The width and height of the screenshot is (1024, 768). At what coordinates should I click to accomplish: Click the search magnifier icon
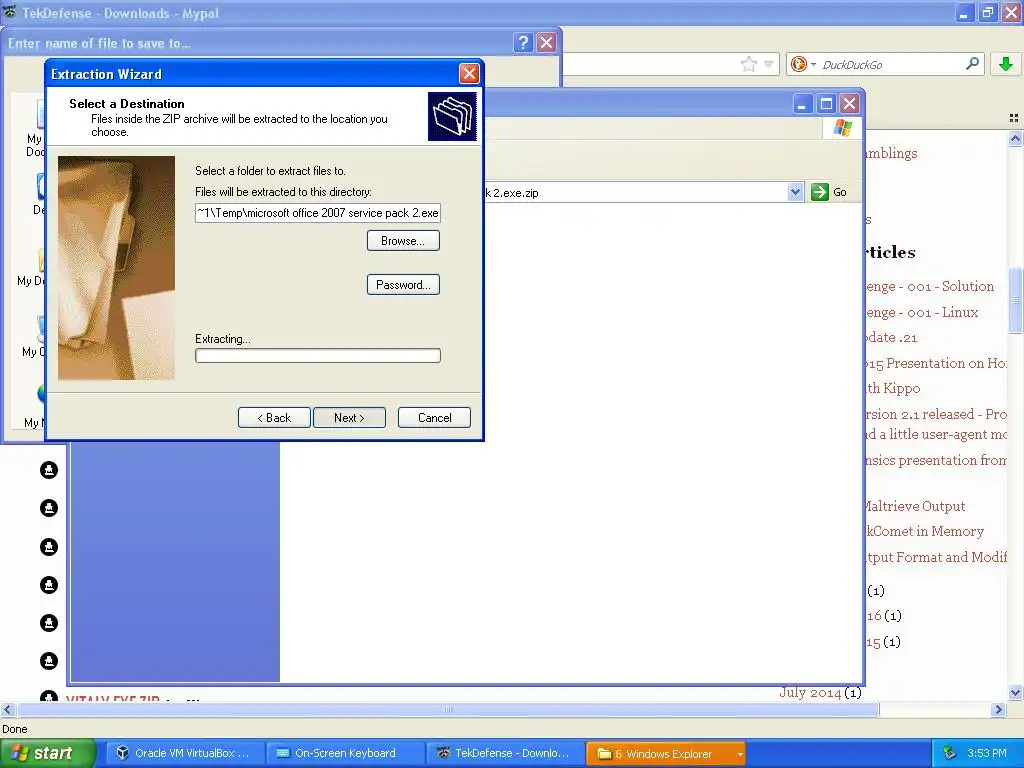point(972,63)
